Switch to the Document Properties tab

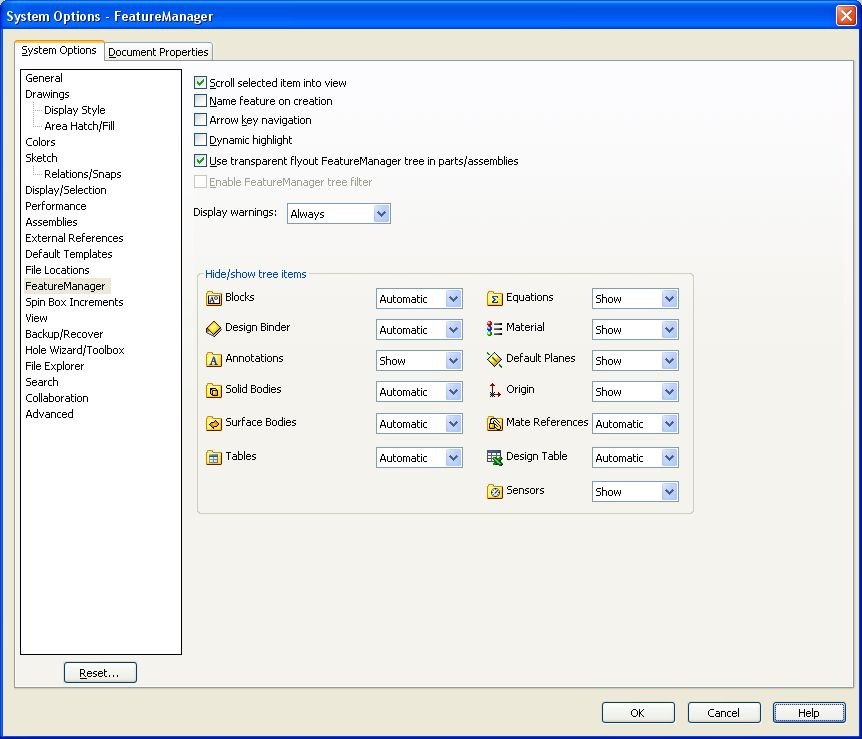[158, 52]
